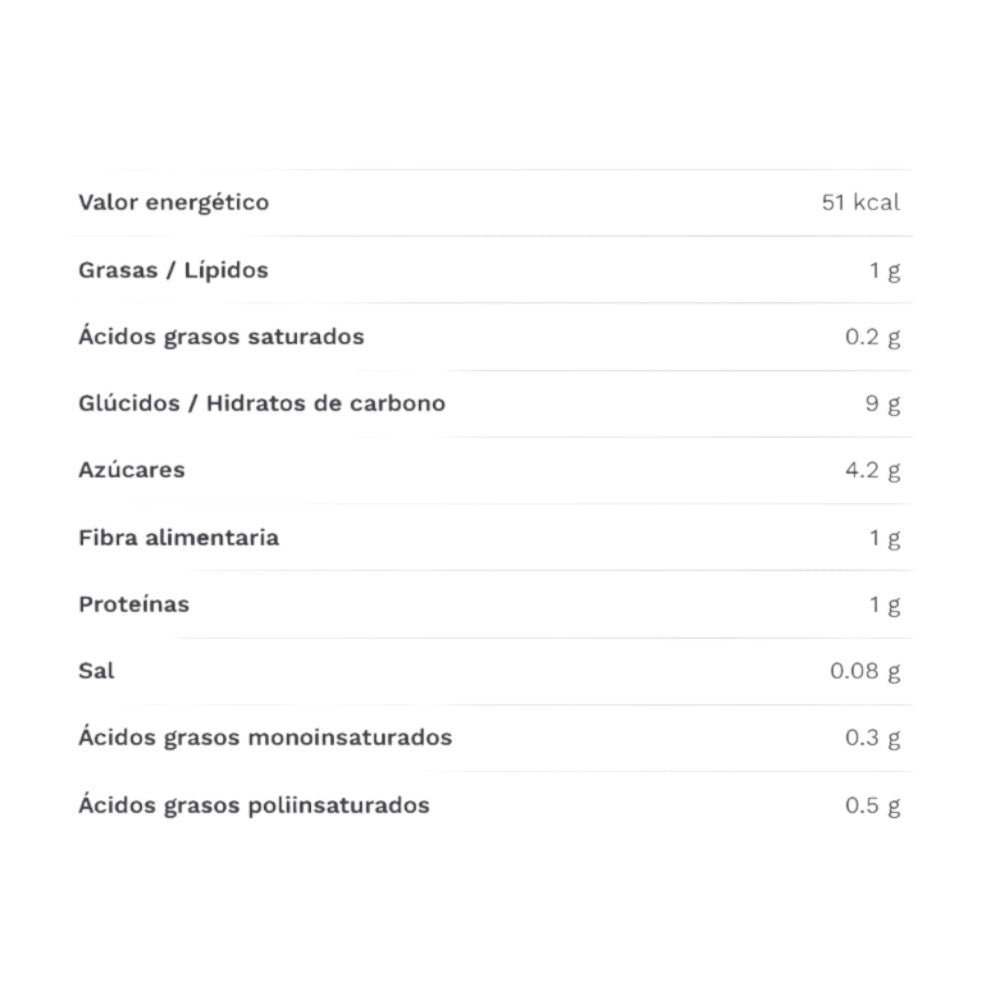
Task: Select the 0.5 g polyunsaturated value
Action: point(872,805)
